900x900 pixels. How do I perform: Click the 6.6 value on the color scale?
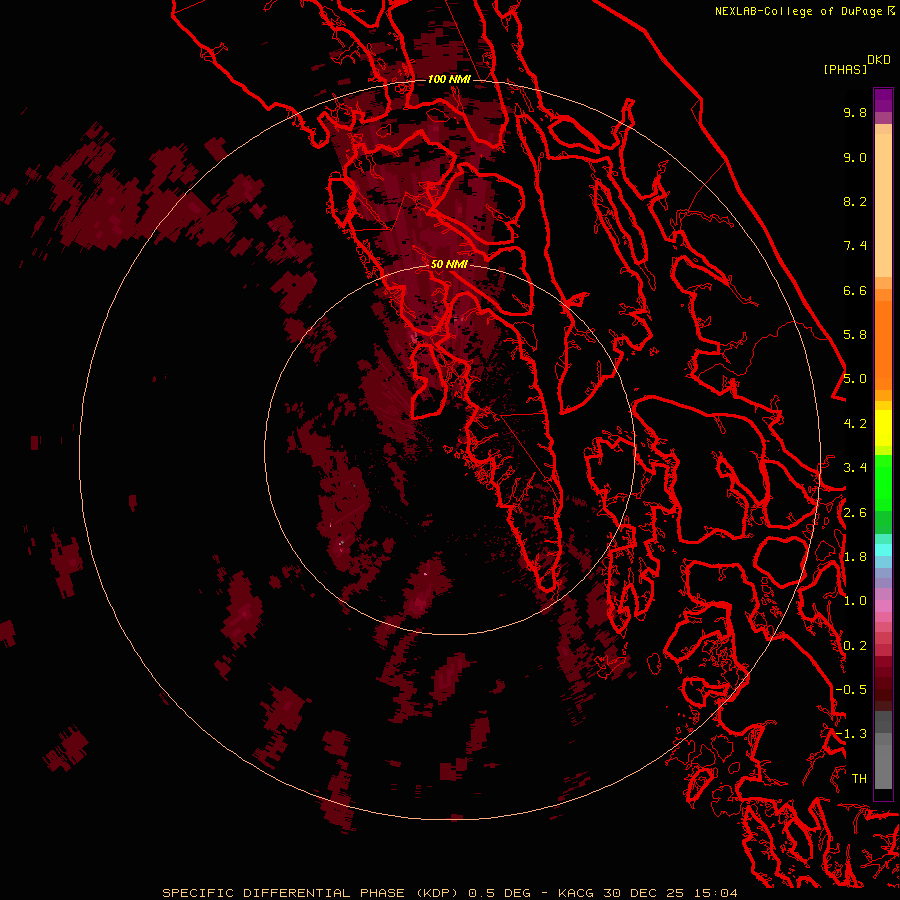[855, 290]
